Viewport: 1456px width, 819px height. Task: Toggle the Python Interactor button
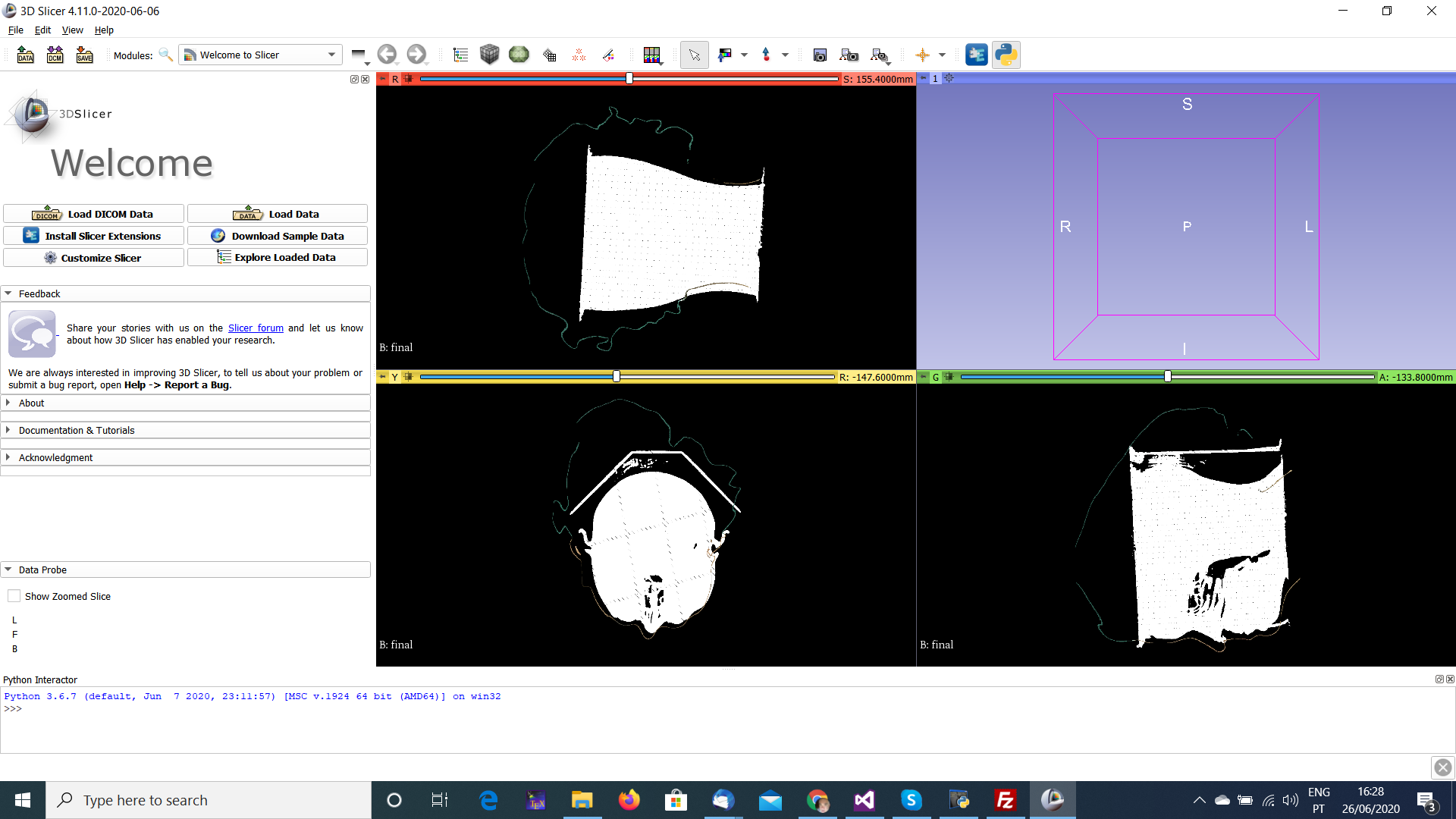coord(1006,55)
